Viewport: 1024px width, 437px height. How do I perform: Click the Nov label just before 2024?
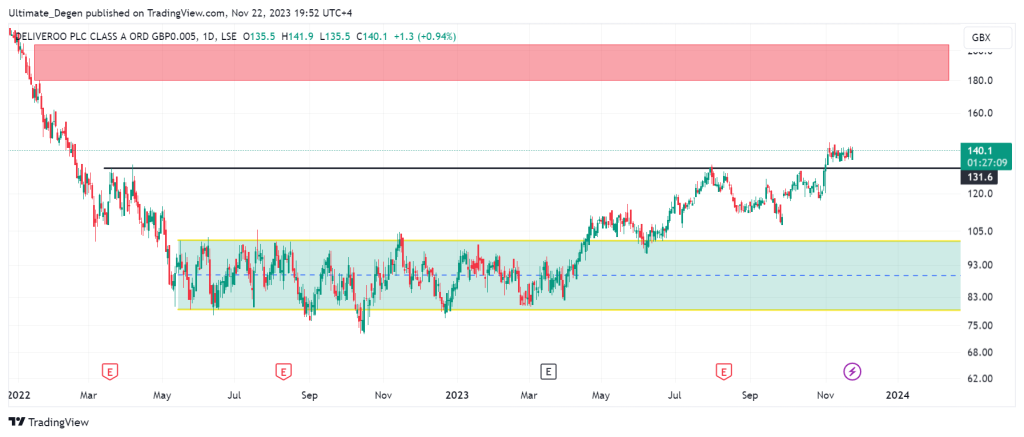pos(826,395)
